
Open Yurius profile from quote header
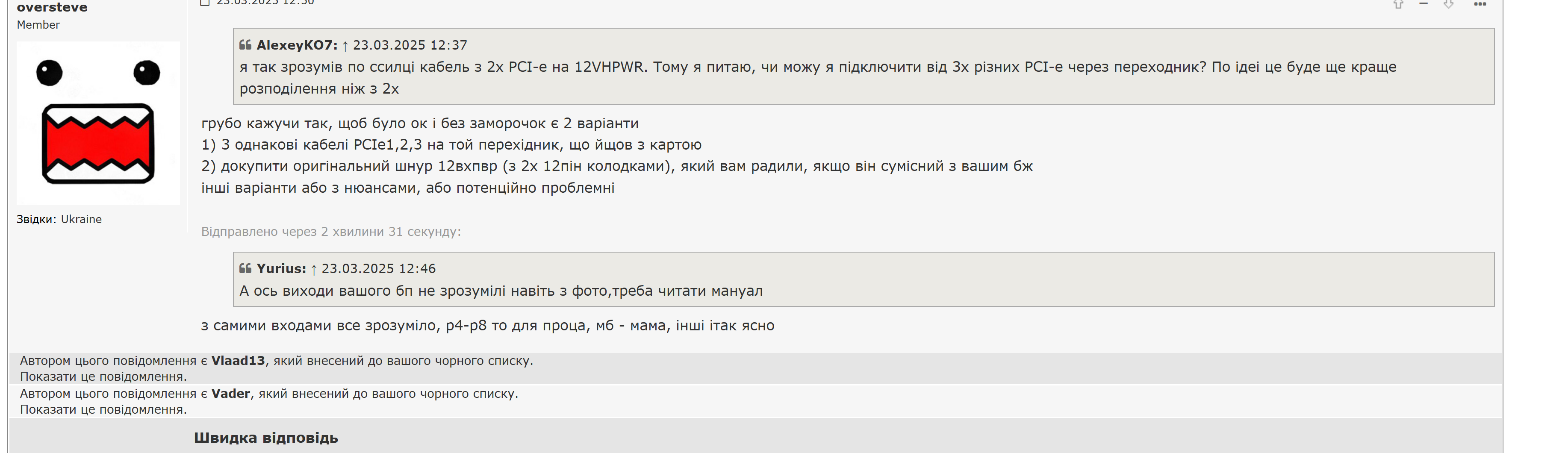[281, 268]
